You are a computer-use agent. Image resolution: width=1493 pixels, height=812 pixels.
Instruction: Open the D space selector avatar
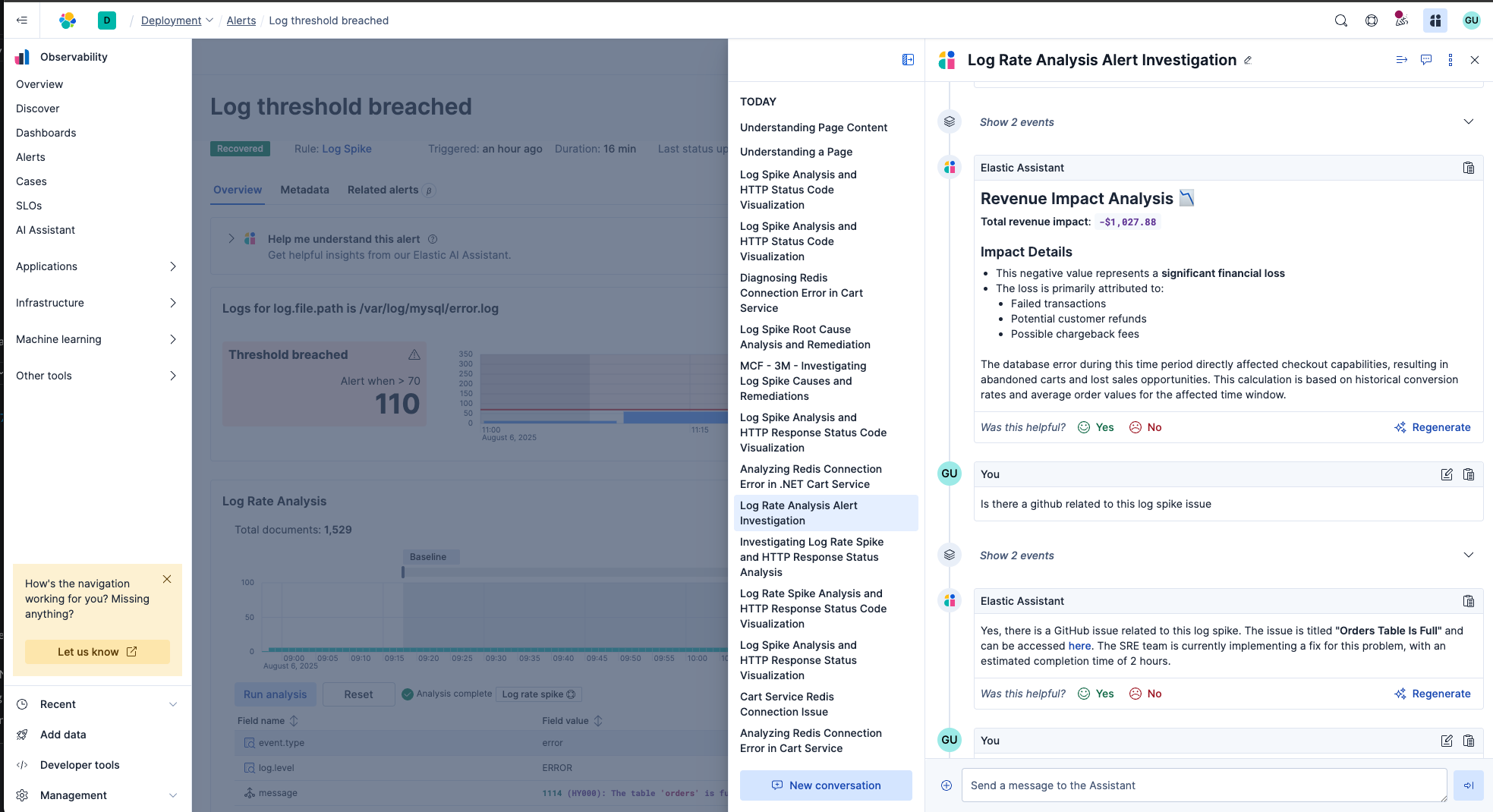click(107, 20)
